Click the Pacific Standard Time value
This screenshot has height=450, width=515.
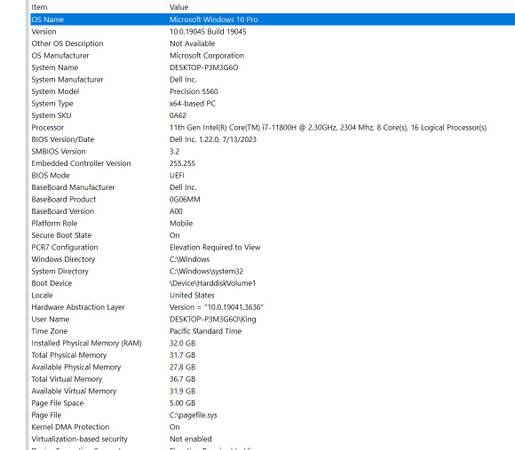(205, 332)
